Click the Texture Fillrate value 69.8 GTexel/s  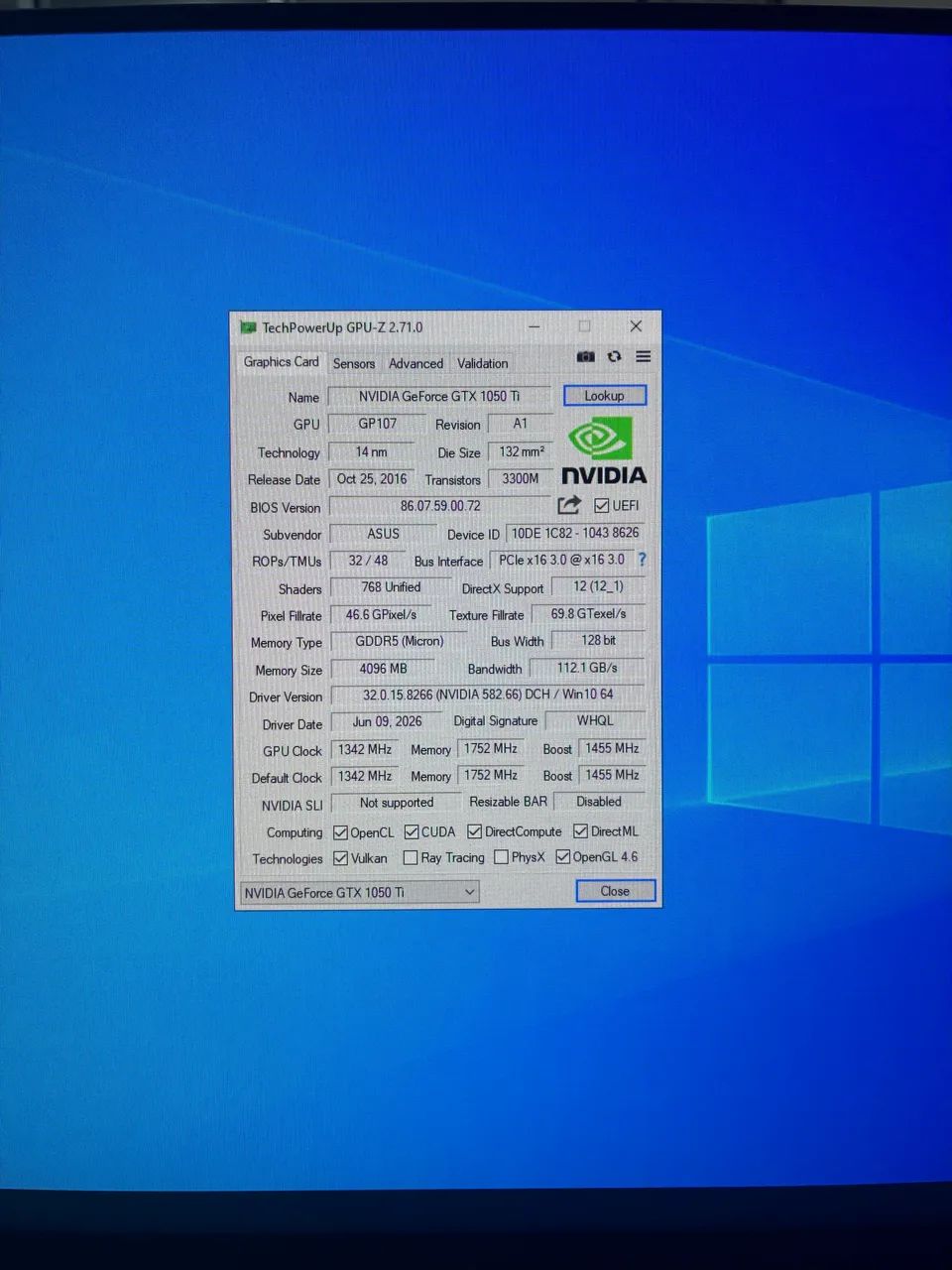click(588, 614)
